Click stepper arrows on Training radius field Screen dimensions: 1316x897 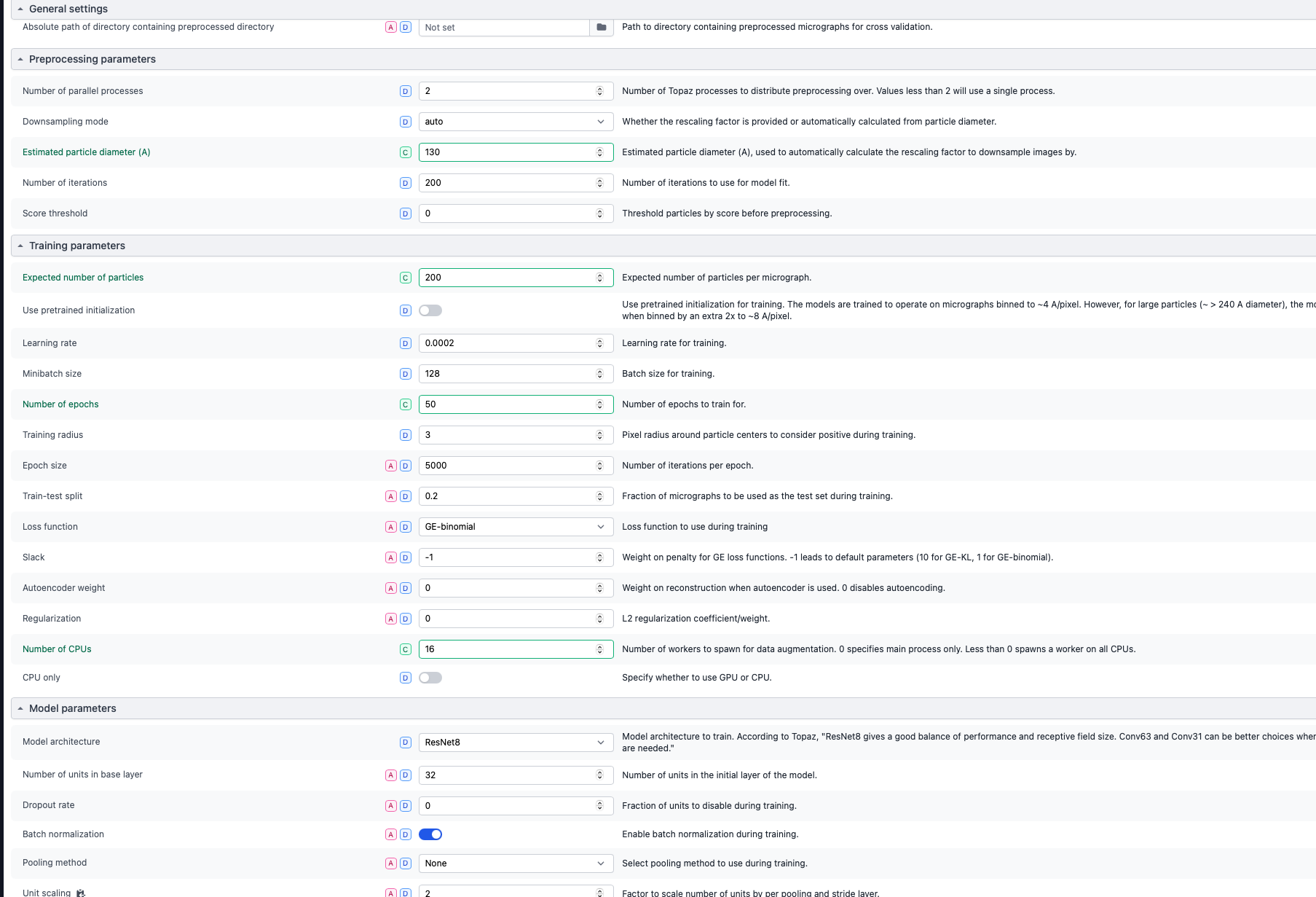(600, 435)
